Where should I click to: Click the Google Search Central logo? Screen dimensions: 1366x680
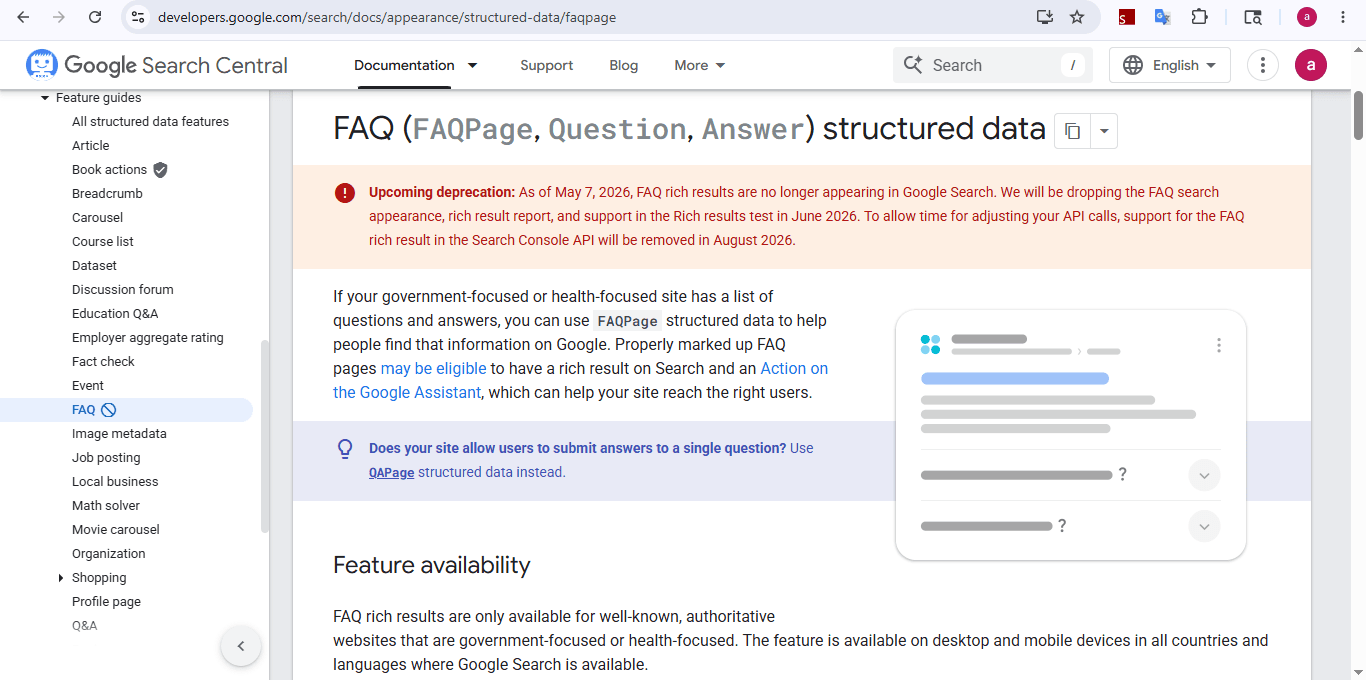157,65
